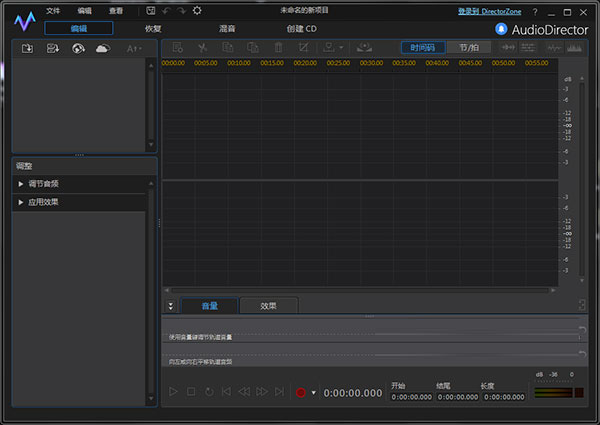Click the timeline horizontal scrollbar
This screenshot has height=425, width=600.
360,290
